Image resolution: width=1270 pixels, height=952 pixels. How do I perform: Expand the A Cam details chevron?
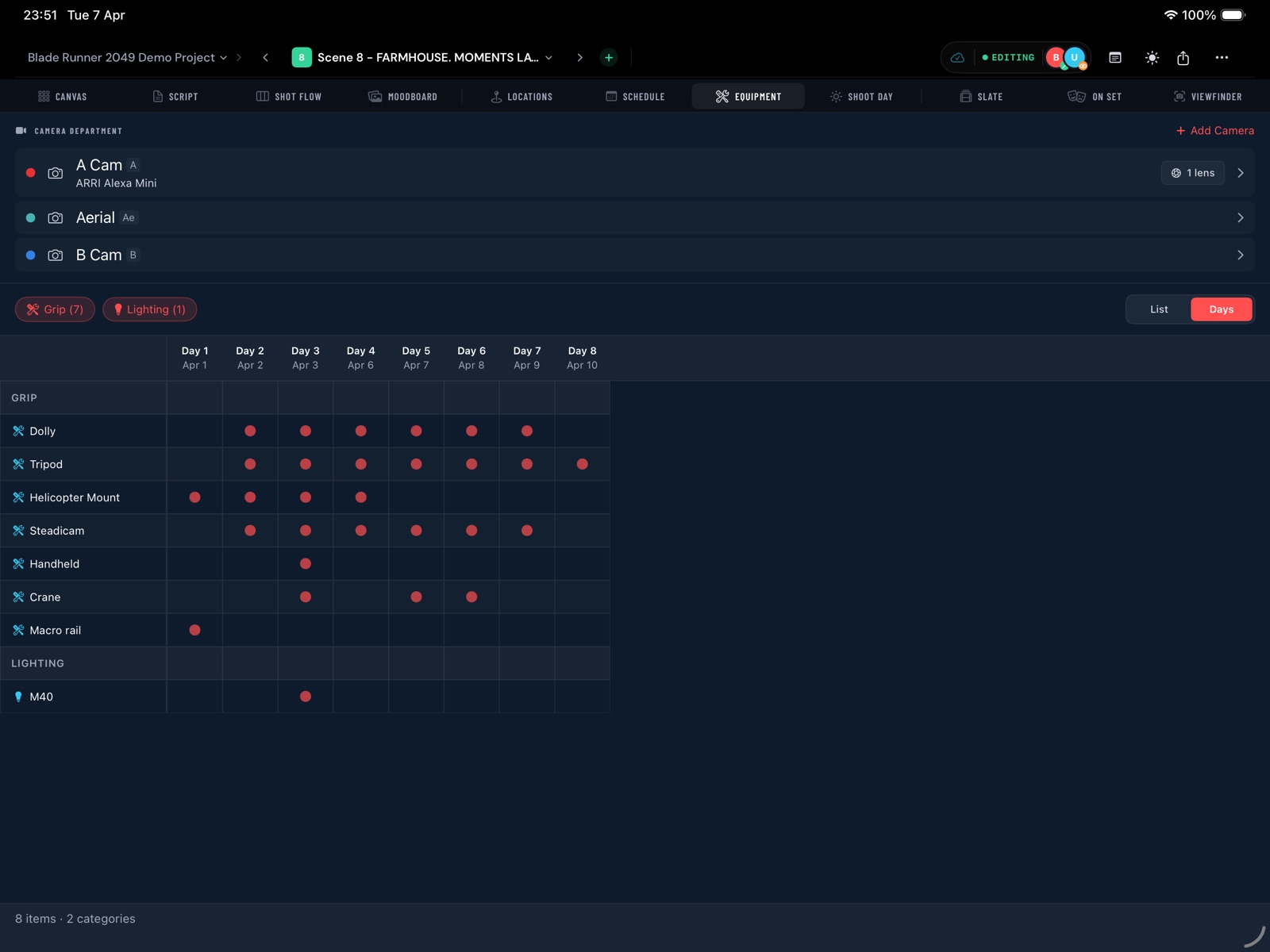pyautogui.click(x=1241, y=172)
